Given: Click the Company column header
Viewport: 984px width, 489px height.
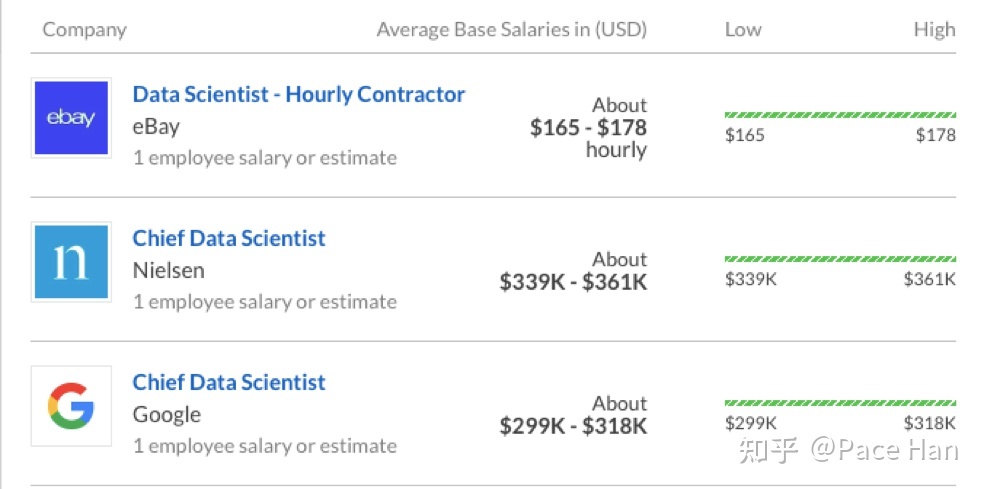Looking at the screenshot, I should click(x=85, y=30).
